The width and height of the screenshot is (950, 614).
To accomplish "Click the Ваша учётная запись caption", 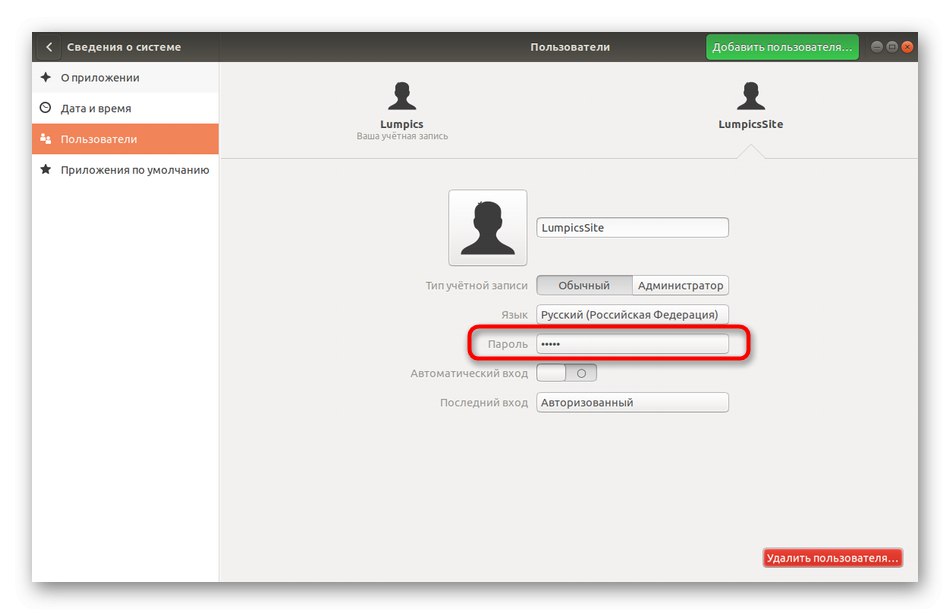I will (x=402, y=136).
